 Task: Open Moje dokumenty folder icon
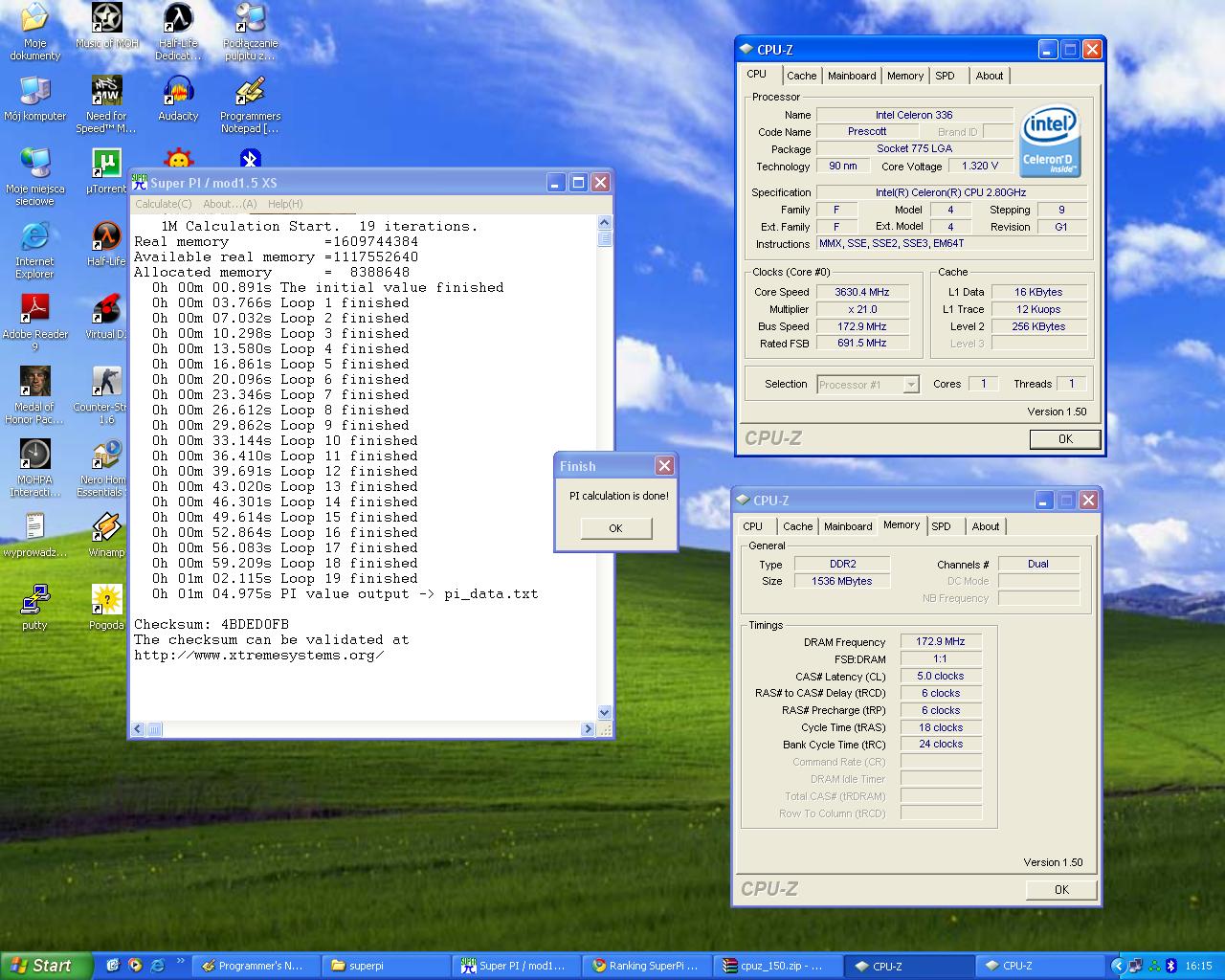pyautogui.click(x=34, y=19)
